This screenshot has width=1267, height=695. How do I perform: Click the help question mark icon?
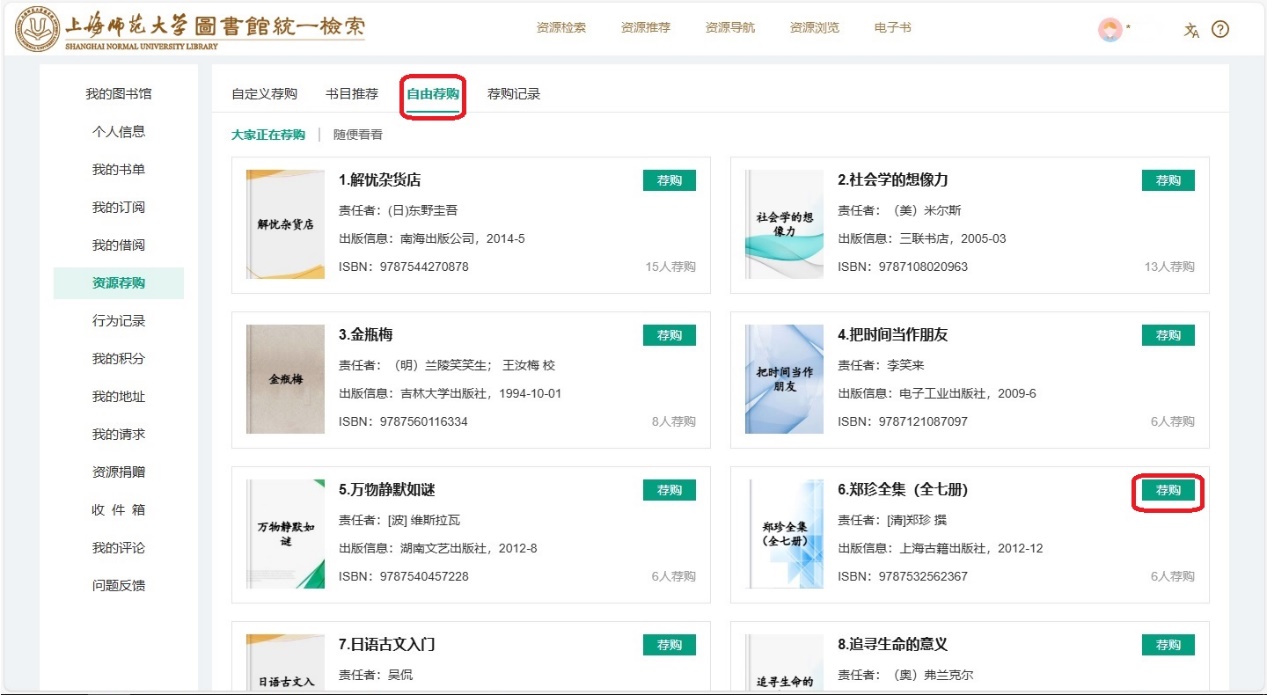tap(1220, 30)
